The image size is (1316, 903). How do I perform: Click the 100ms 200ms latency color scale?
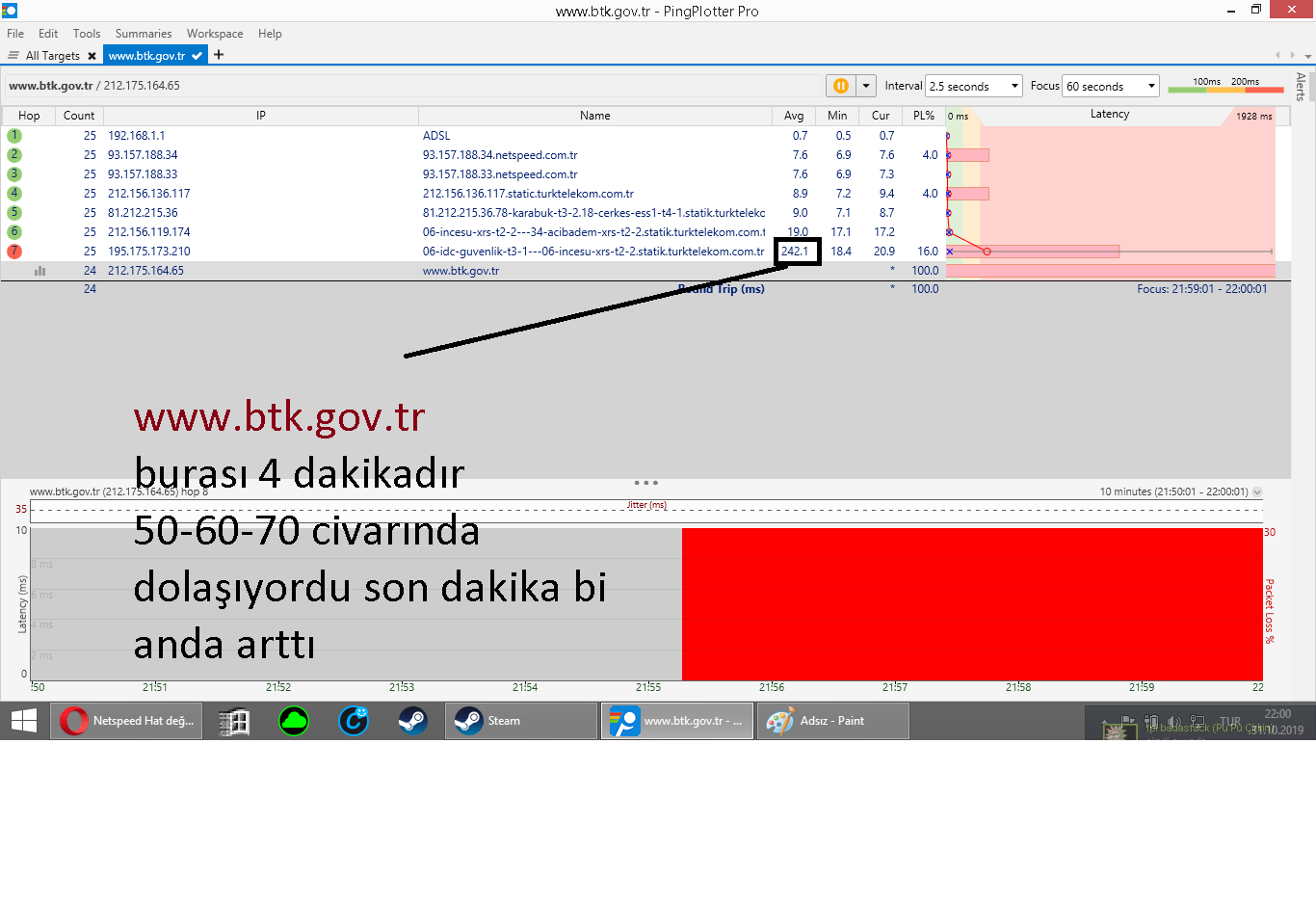tap(1225, 85)
